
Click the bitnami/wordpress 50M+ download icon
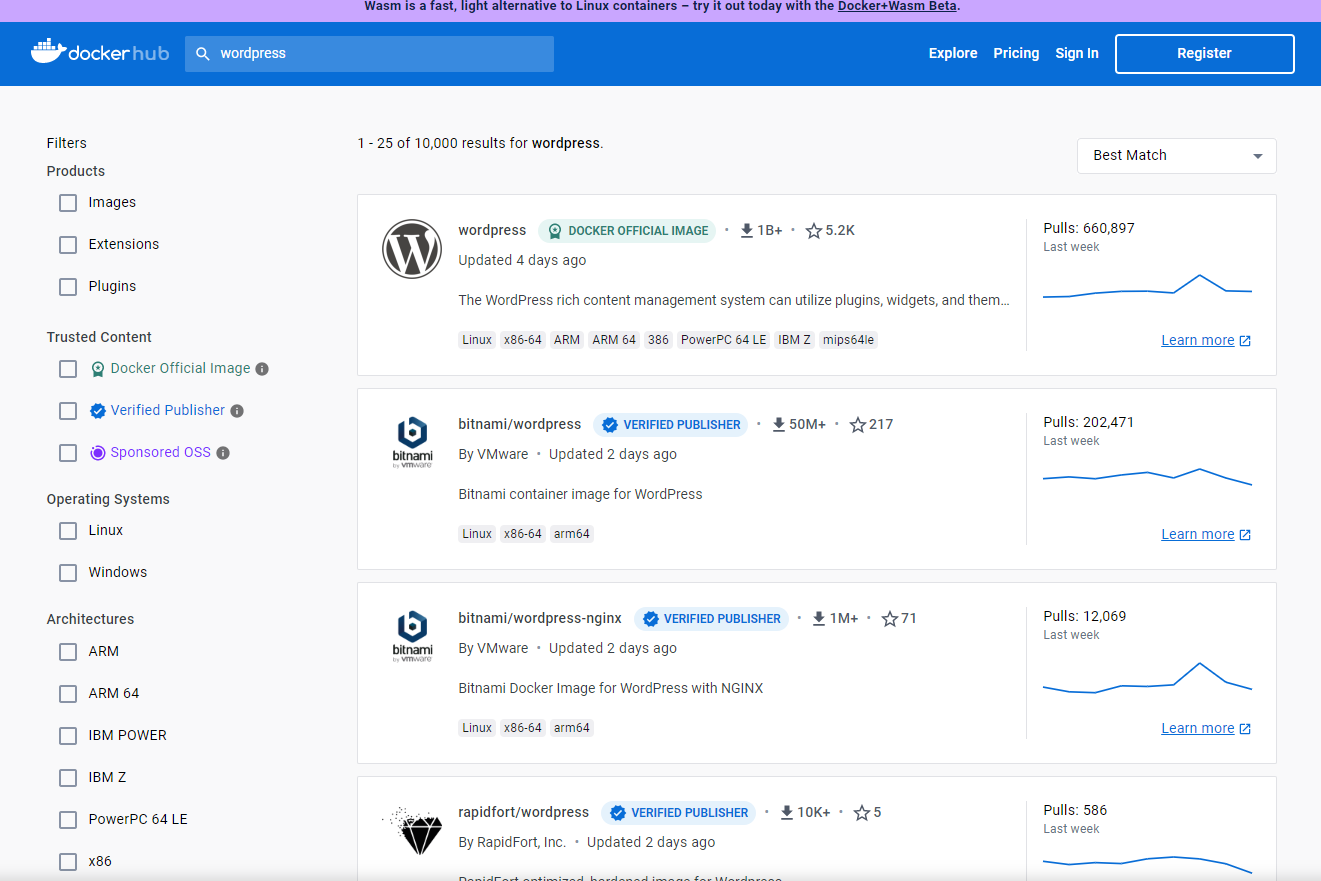779,425
